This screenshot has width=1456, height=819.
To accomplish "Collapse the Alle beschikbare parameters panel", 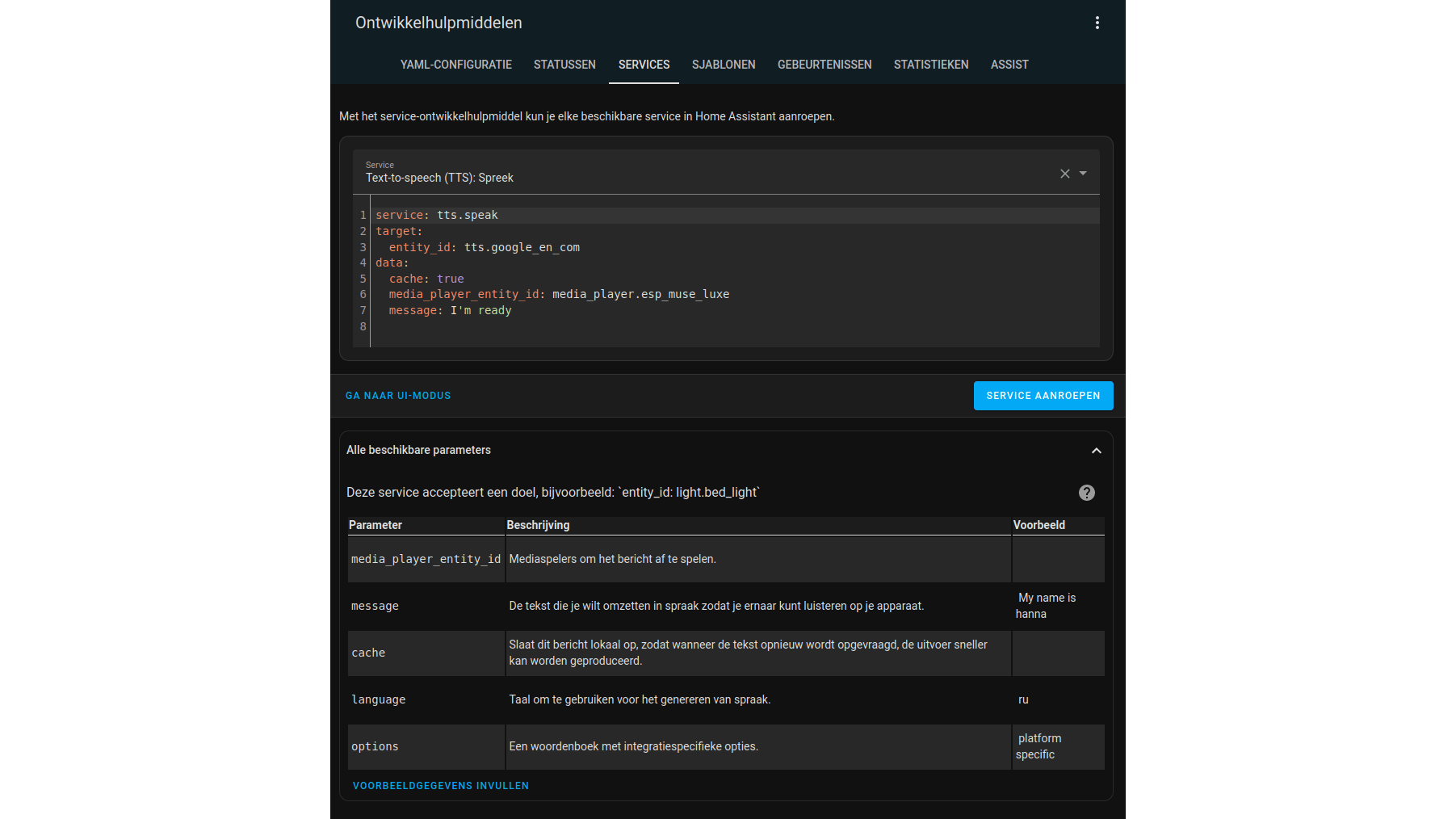I will (x=1096, y=450).
